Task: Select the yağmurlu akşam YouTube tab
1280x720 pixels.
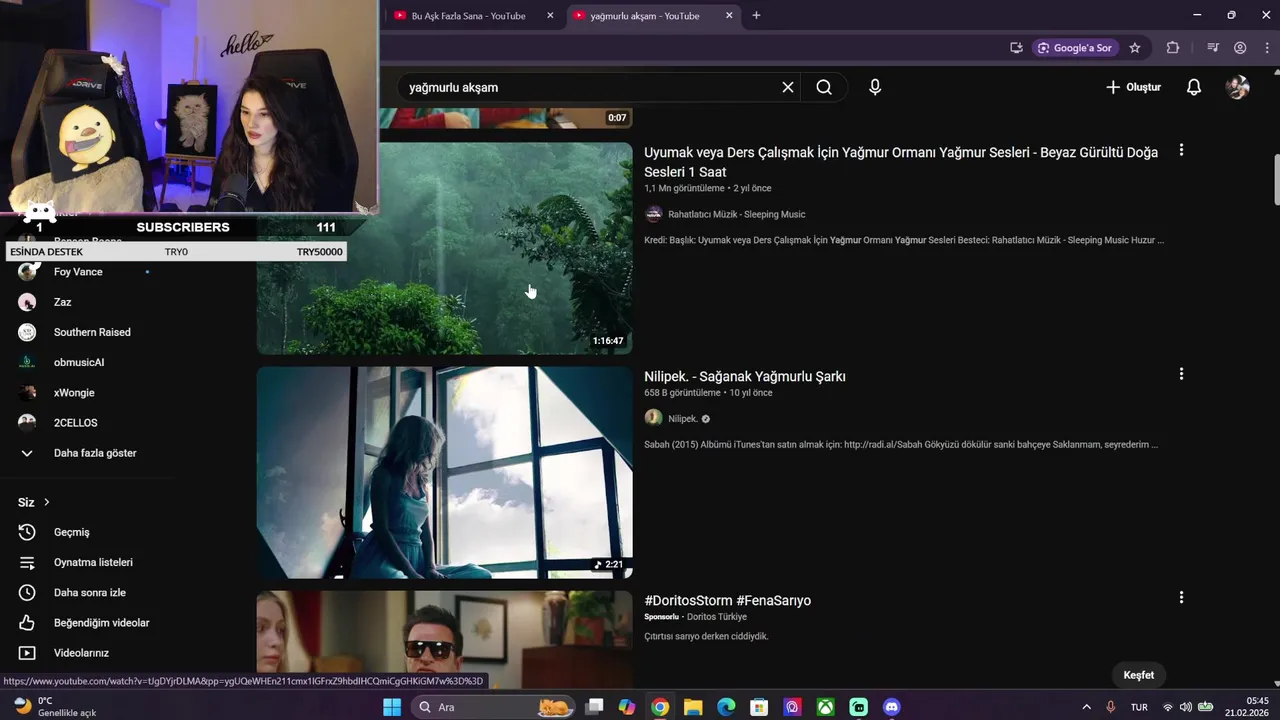Action: tap(645, 16)
